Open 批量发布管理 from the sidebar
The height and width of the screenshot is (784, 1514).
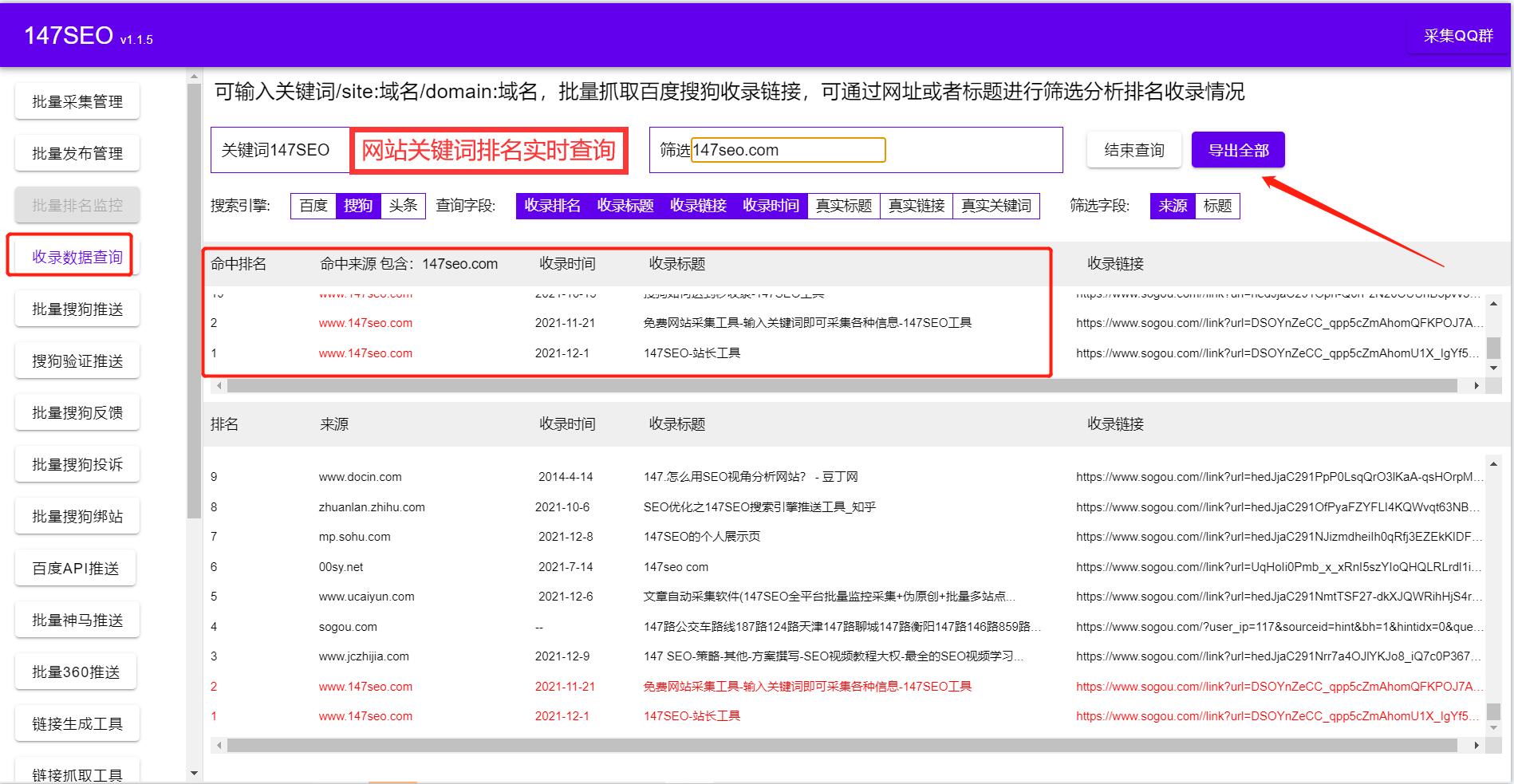click(76, 152)
